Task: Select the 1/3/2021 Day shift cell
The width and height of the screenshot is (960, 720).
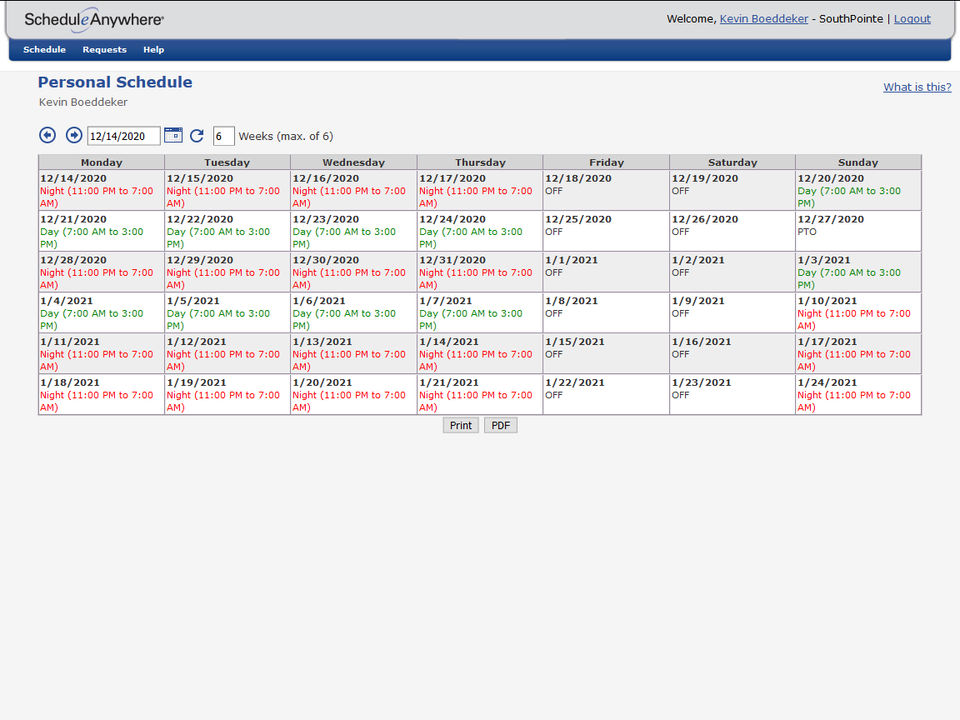Action: [858, 272]
